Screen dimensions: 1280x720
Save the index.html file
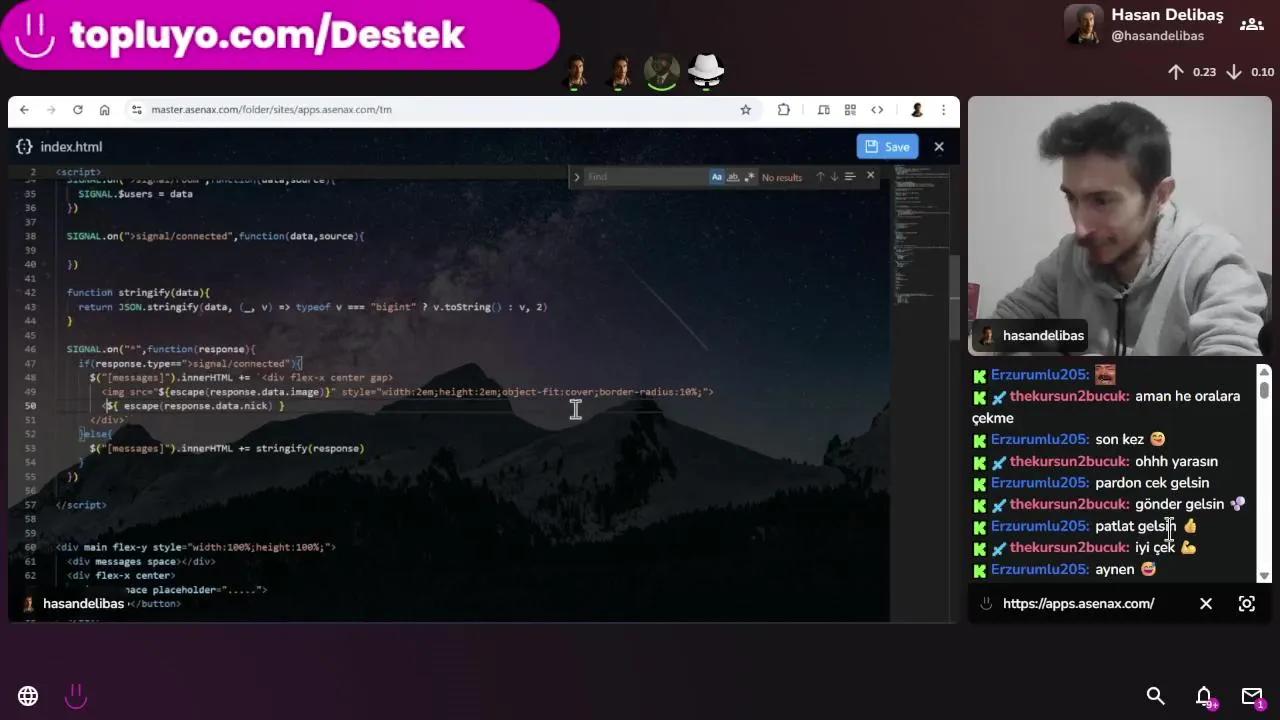coord(887,146)
